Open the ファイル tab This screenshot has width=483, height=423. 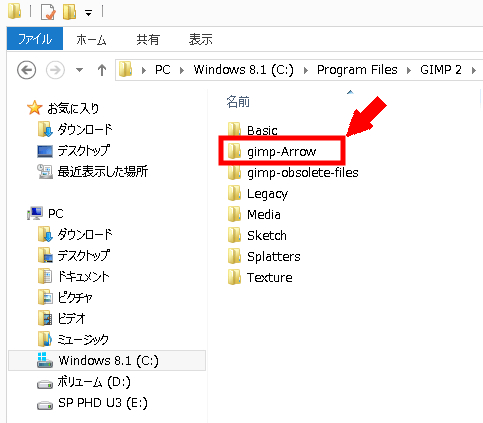pyautogui.click(x=35, y=39)
